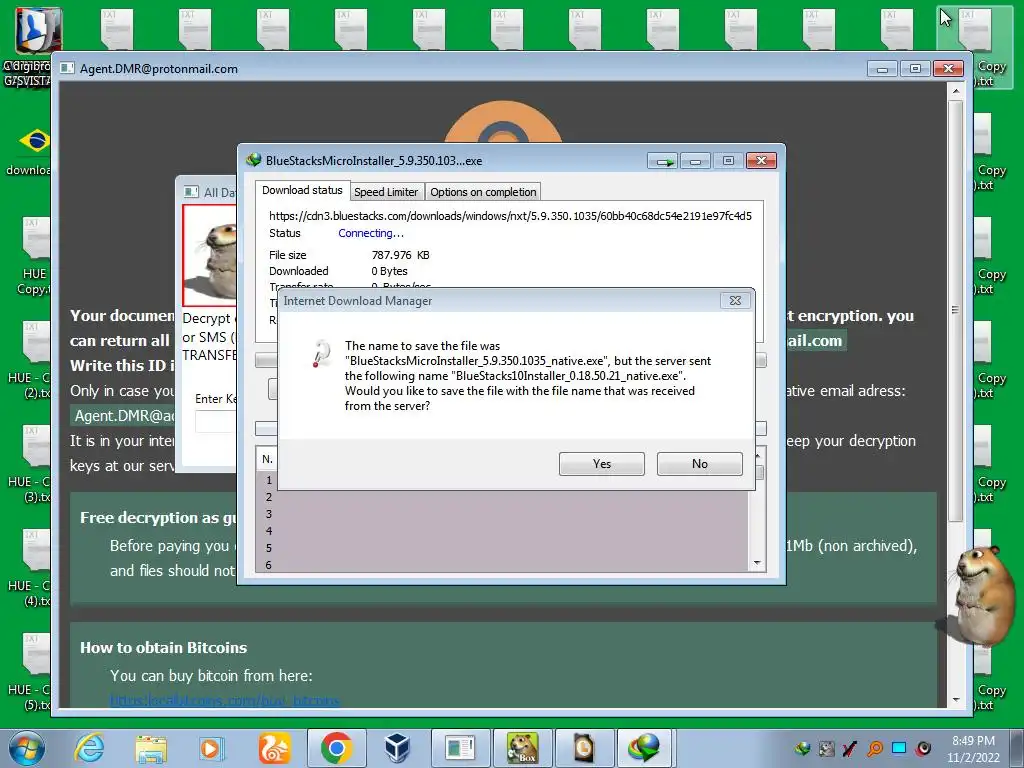Click the highlighted Agent.DMR@ email address
1024x768 pixels.
pyautogui.click(x=123, y=416)
